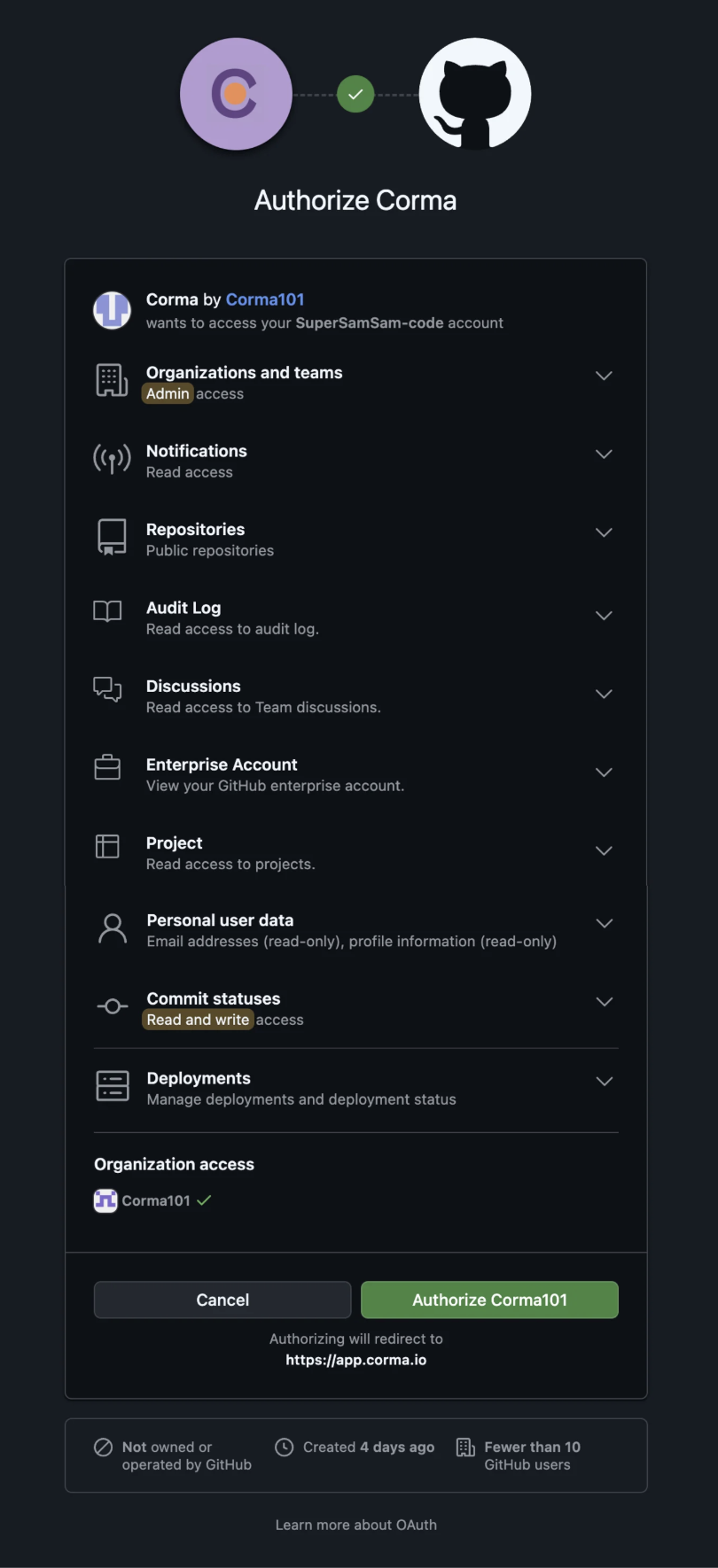Click the Enterprise Account briefcase icon
The height and width of the screenshot is (1568, 718).
click(x=108, y=767)
